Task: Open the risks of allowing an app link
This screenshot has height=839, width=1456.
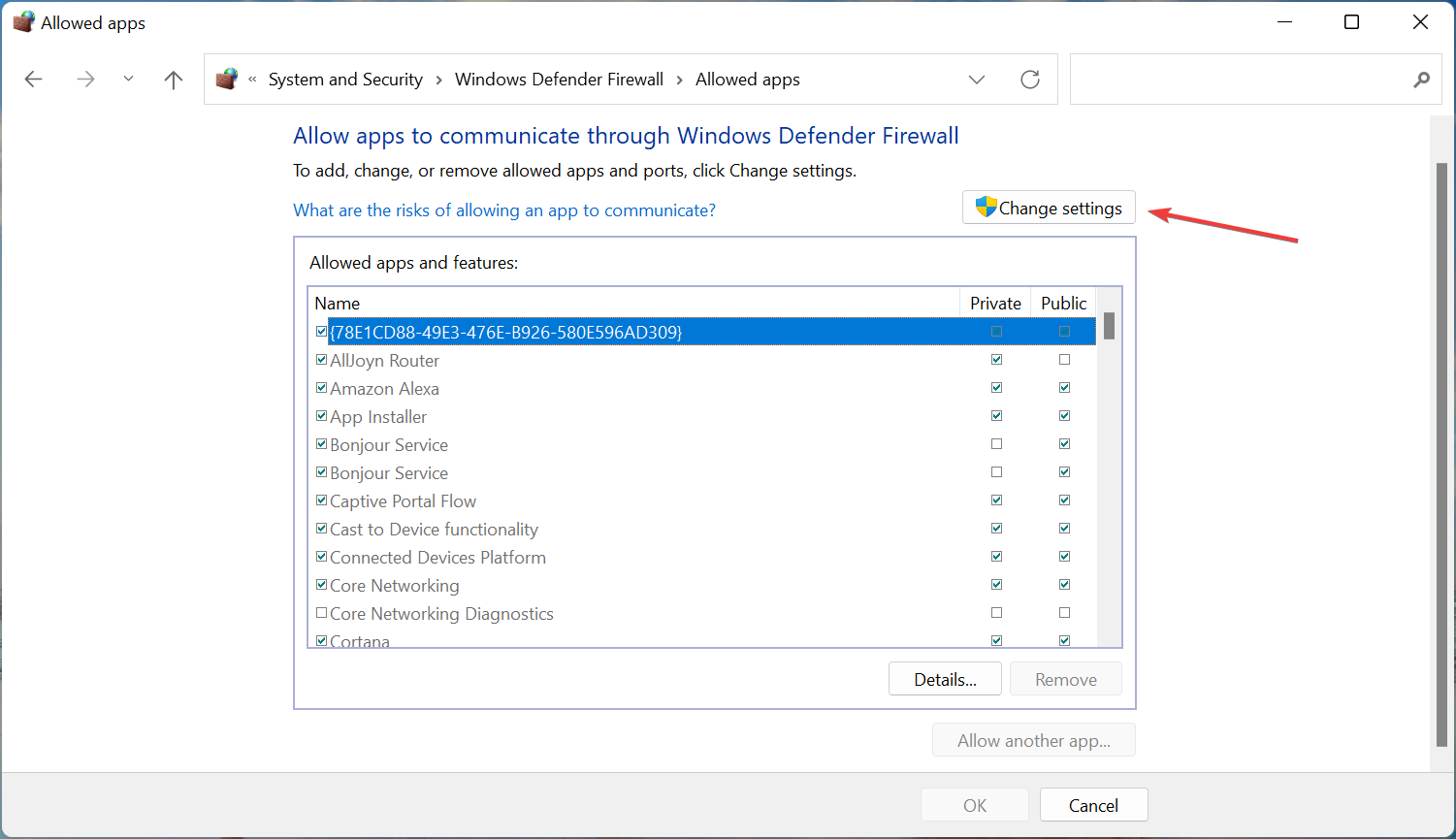Action: point(504,210)
